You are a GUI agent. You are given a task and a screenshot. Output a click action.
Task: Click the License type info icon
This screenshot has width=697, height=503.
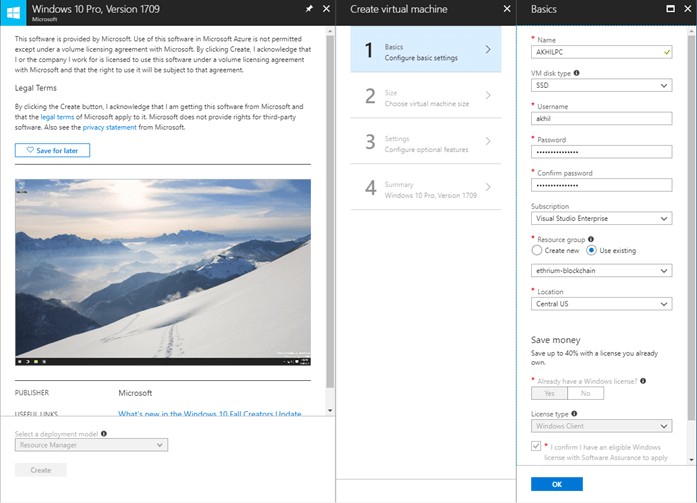[x=574, y=413]
